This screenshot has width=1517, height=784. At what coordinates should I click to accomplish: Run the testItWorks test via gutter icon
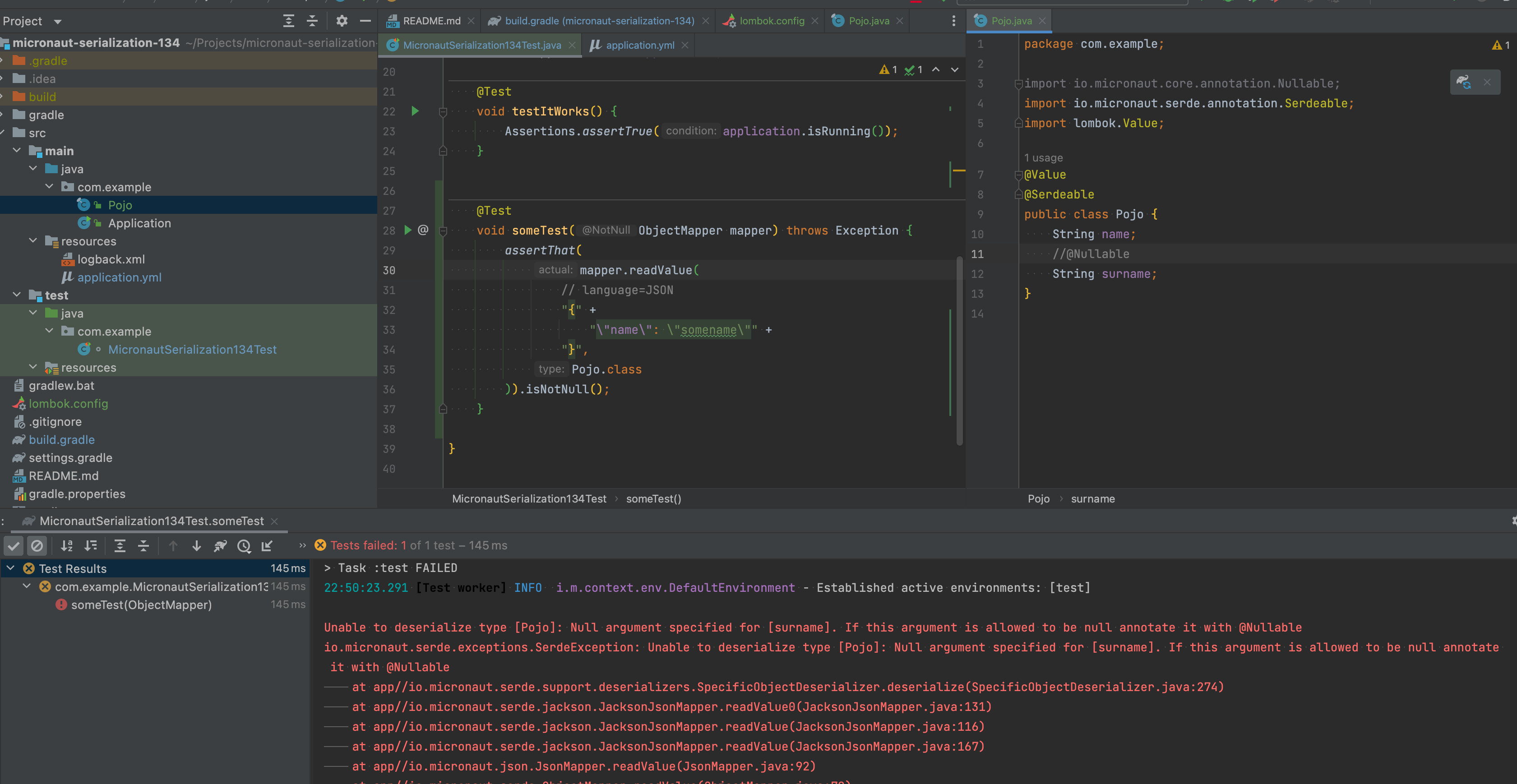pyautogui.click(x=415, y=111)
